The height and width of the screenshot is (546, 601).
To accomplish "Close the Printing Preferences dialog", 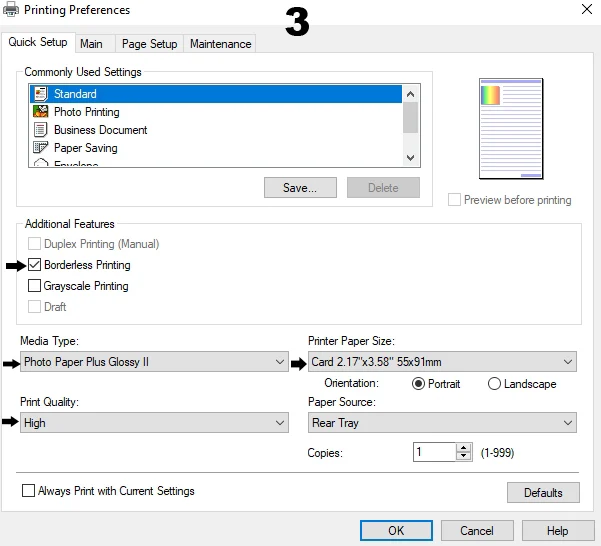I will (x=586, y=9).
